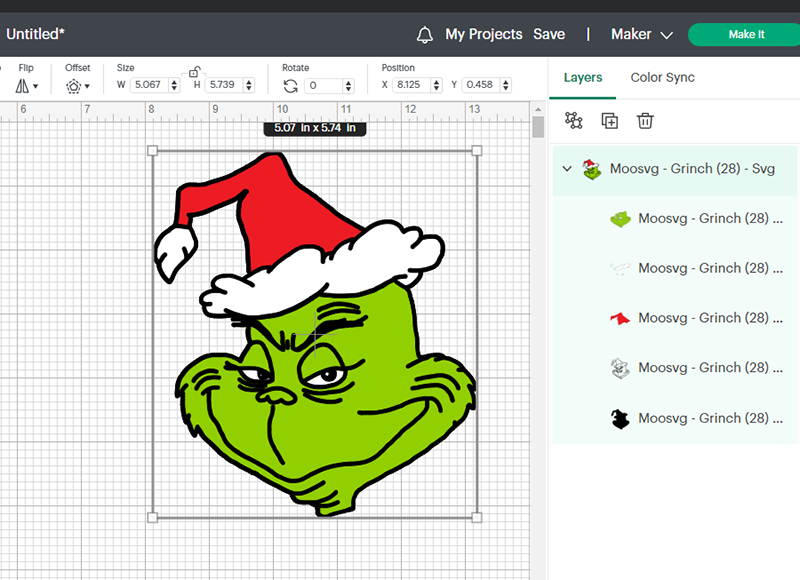Click the rotate value stepper

point(348,86)
